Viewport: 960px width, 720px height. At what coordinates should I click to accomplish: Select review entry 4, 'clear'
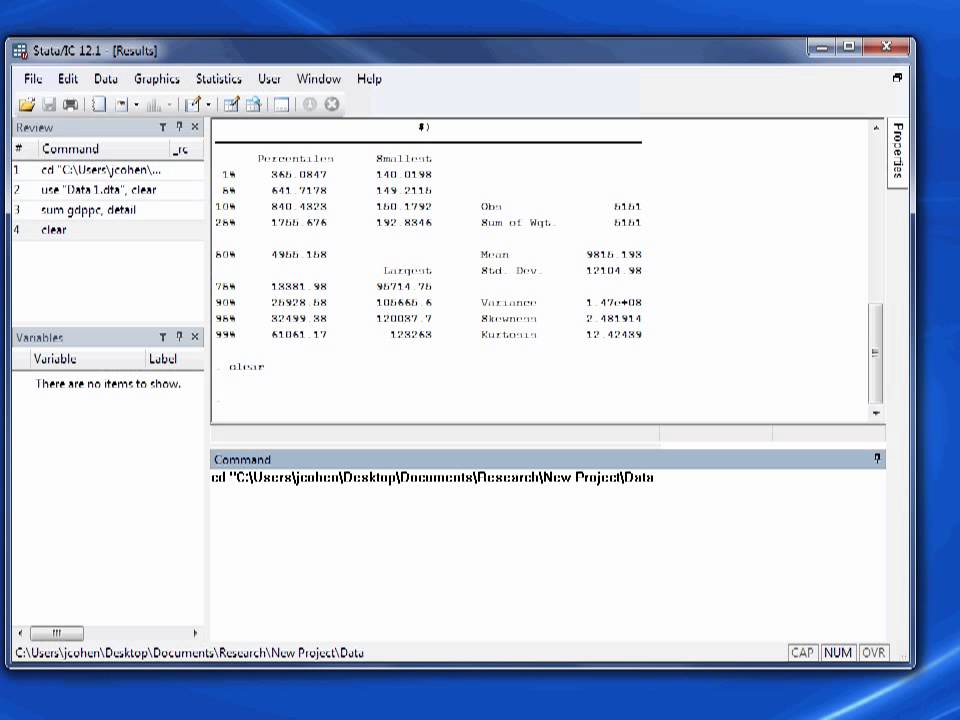108,230
